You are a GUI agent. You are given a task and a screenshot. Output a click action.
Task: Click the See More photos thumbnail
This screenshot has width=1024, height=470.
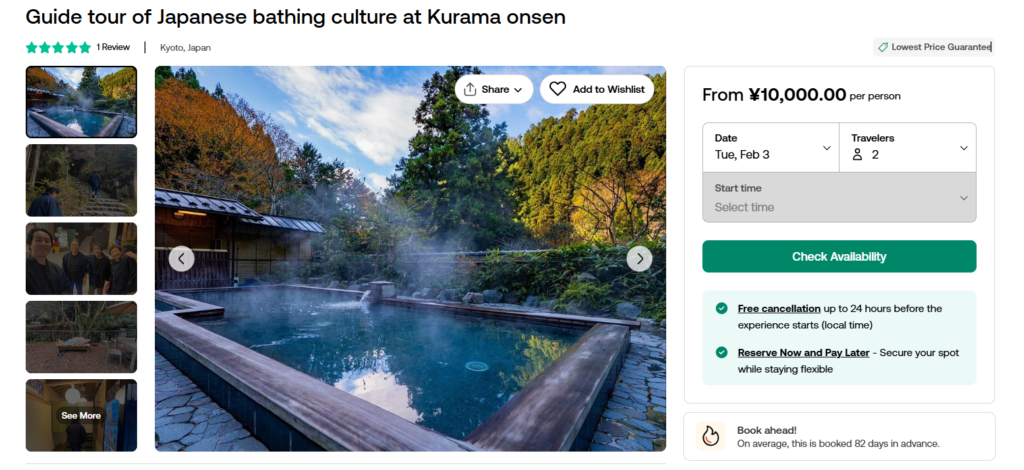81,415
